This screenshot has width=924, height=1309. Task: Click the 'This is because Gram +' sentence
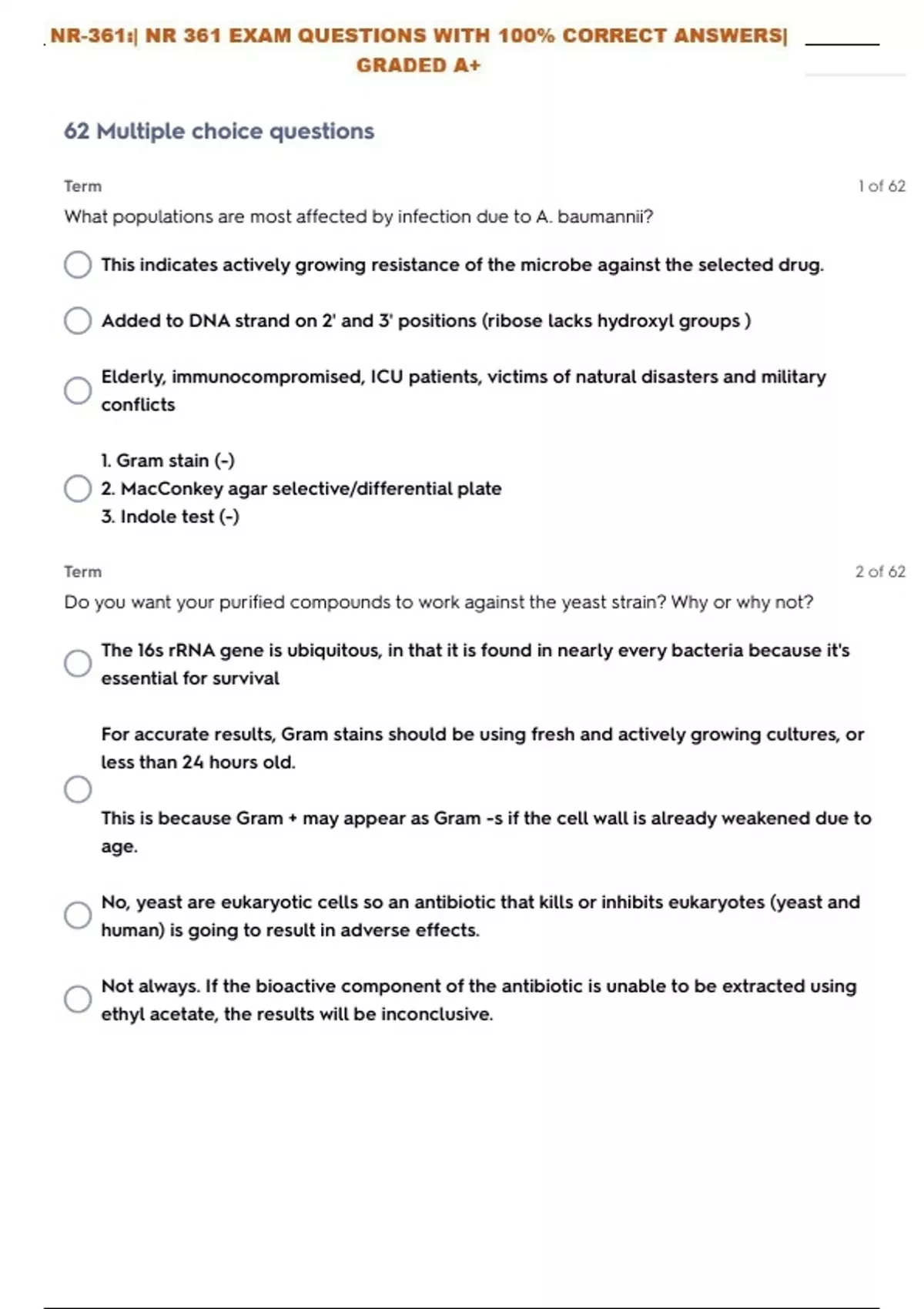[x=486, y=819]
